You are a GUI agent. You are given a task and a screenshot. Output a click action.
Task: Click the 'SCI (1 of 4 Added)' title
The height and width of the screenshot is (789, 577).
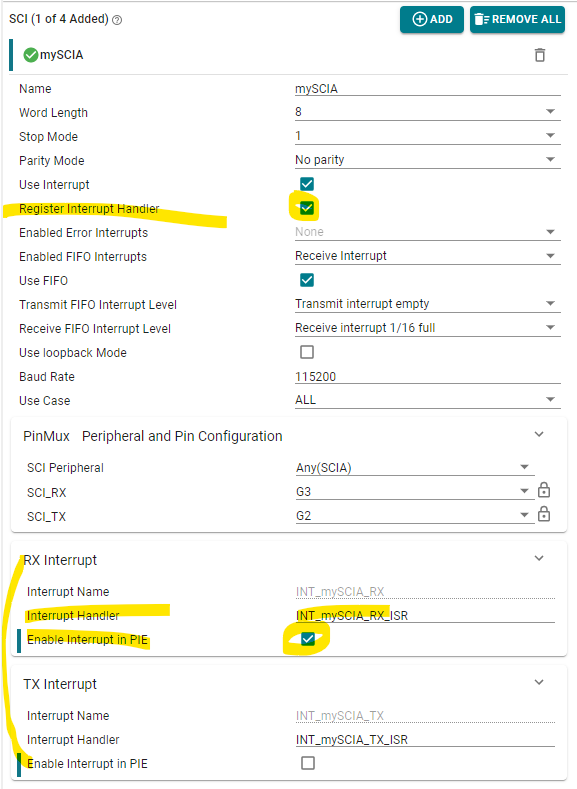[x=59, y=19]
